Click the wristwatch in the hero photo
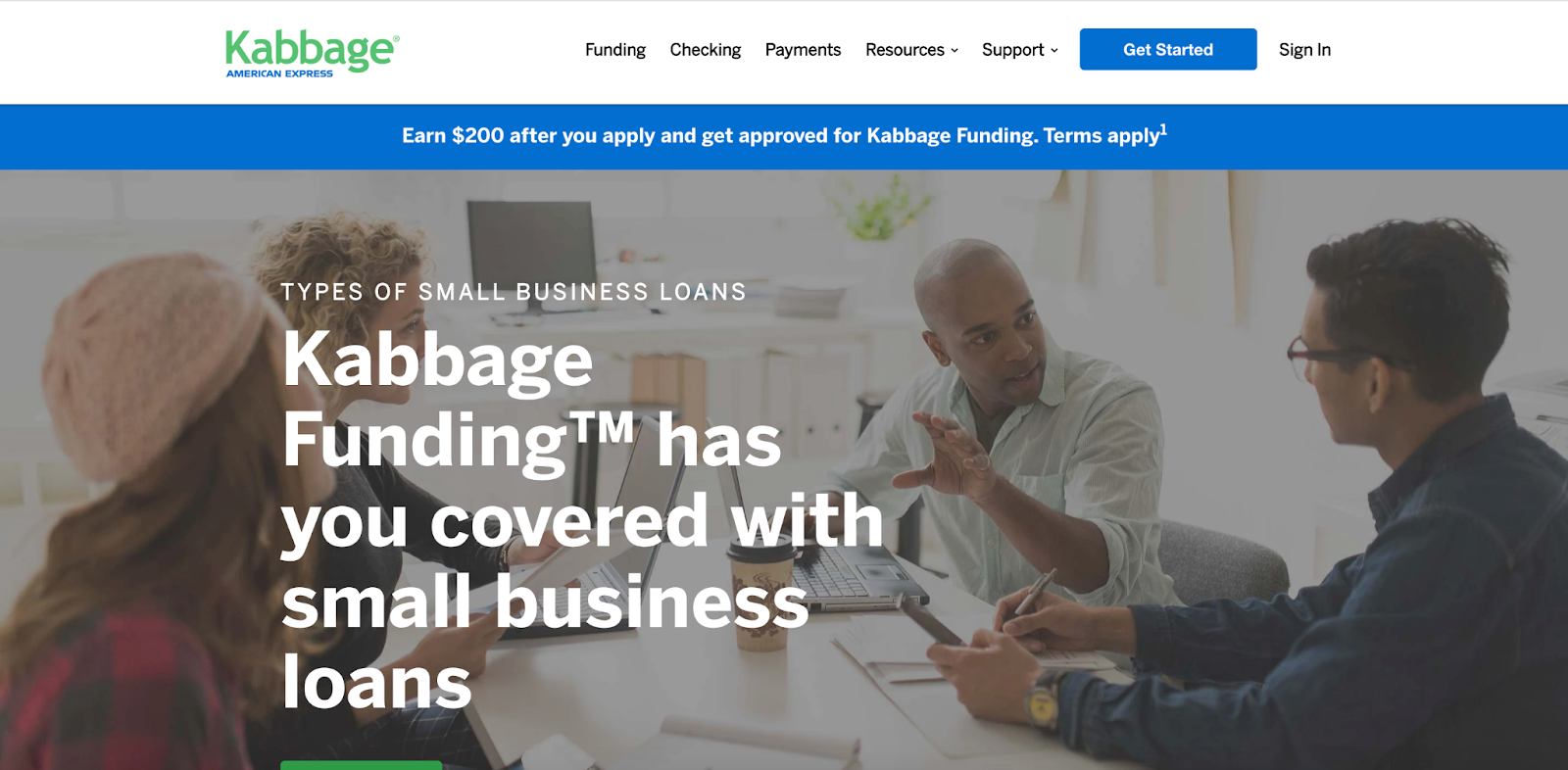1568x770 pixels. pos(1042,698)
